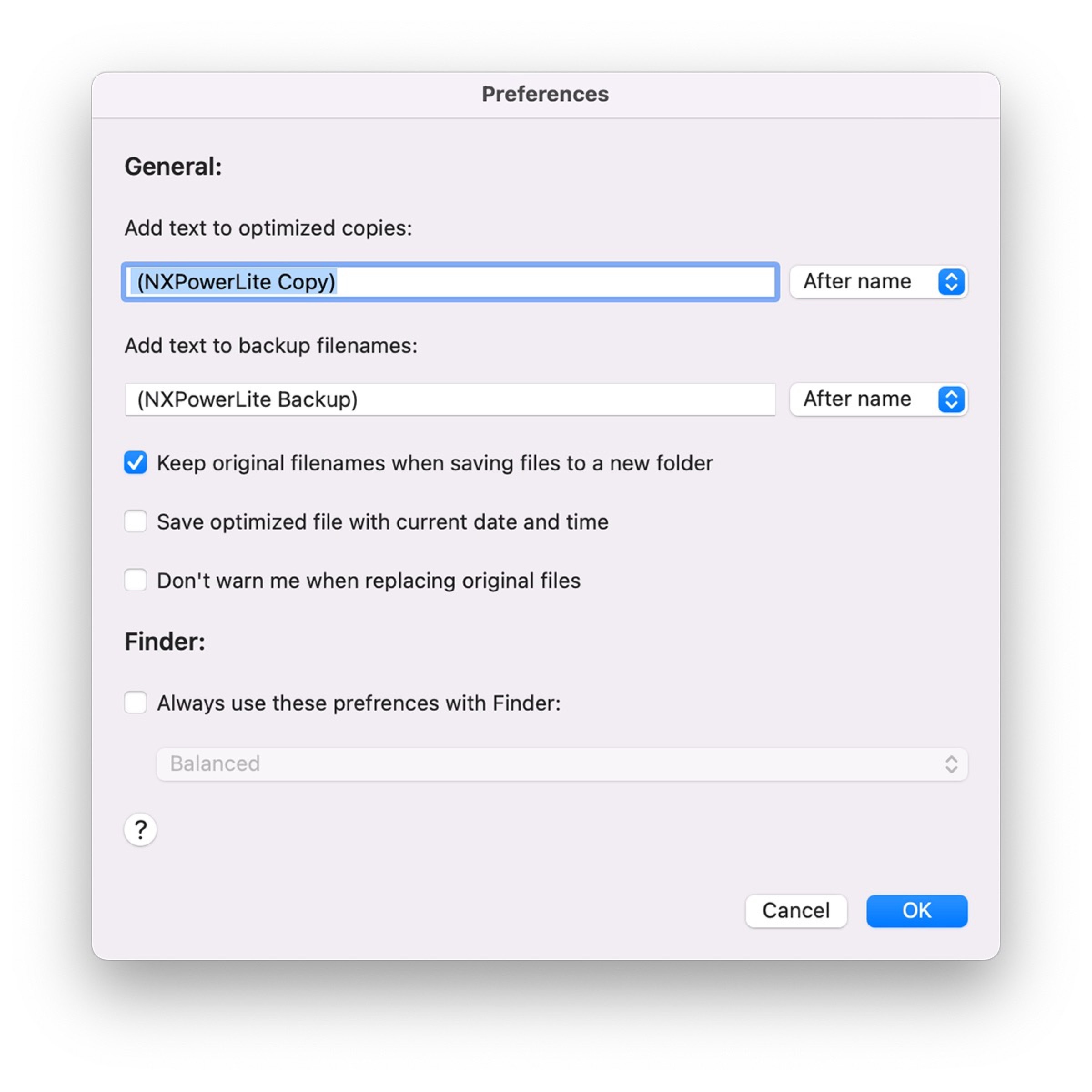The height and width of the screenshot is (1092, 1092).
Task: Click the round question mark help button
Action: (140, 830)
